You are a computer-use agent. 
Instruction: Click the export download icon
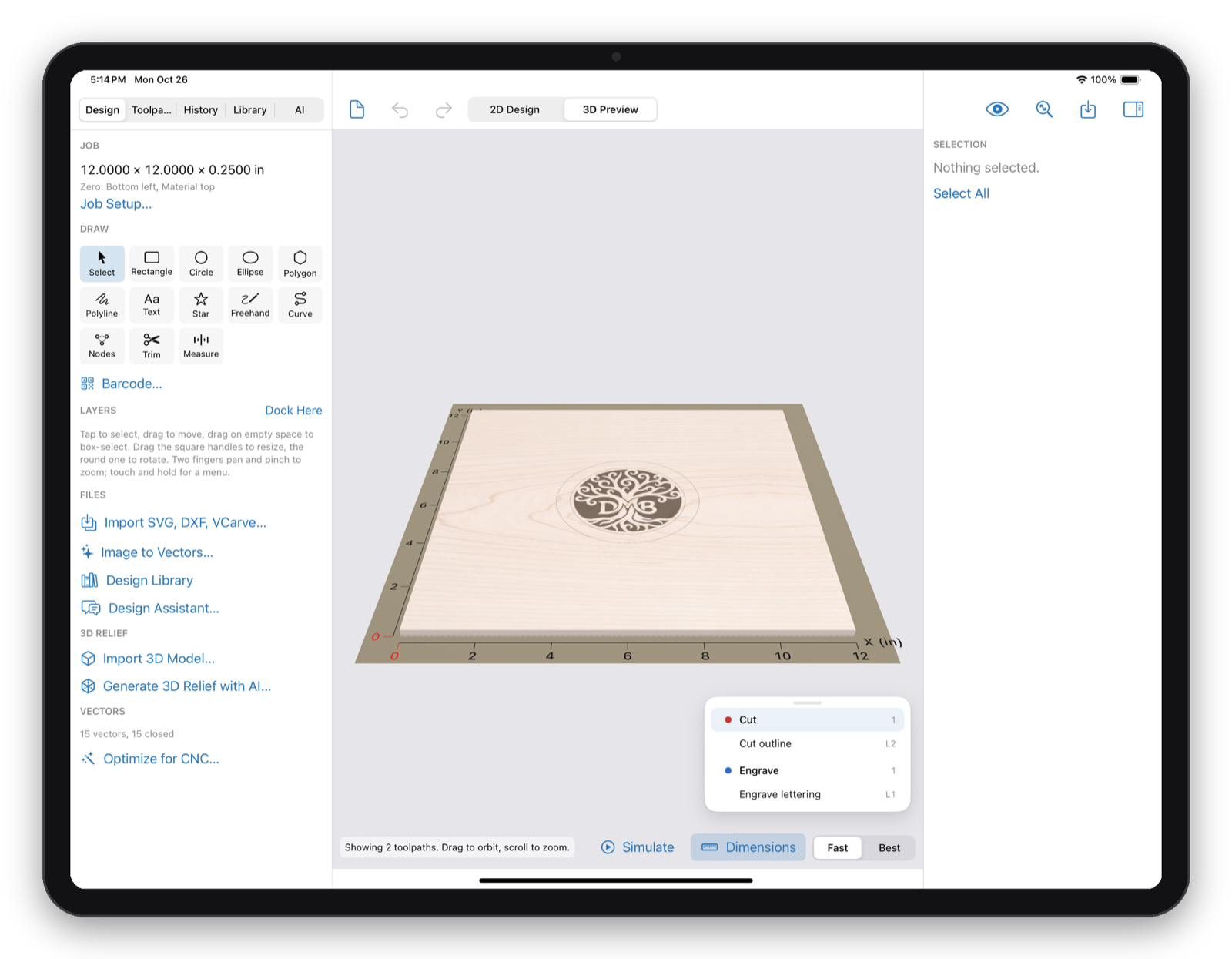point(1088,109)
